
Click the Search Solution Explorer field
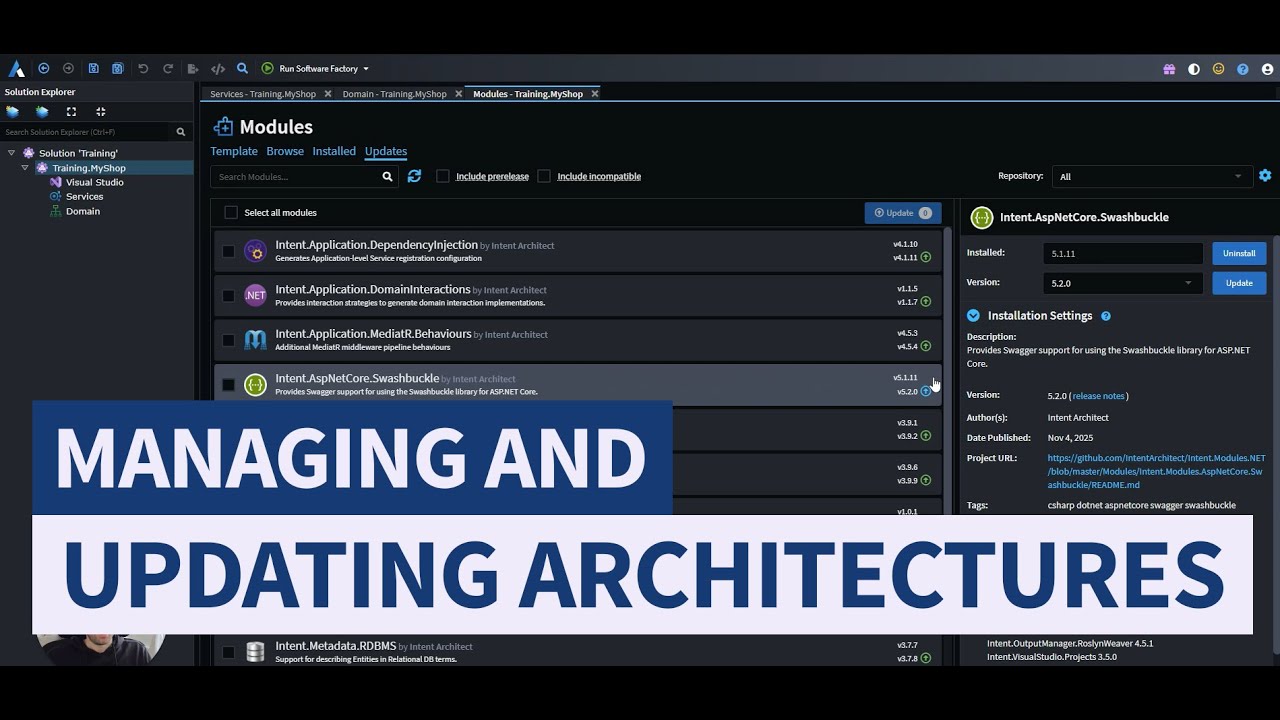coord(87,132)
